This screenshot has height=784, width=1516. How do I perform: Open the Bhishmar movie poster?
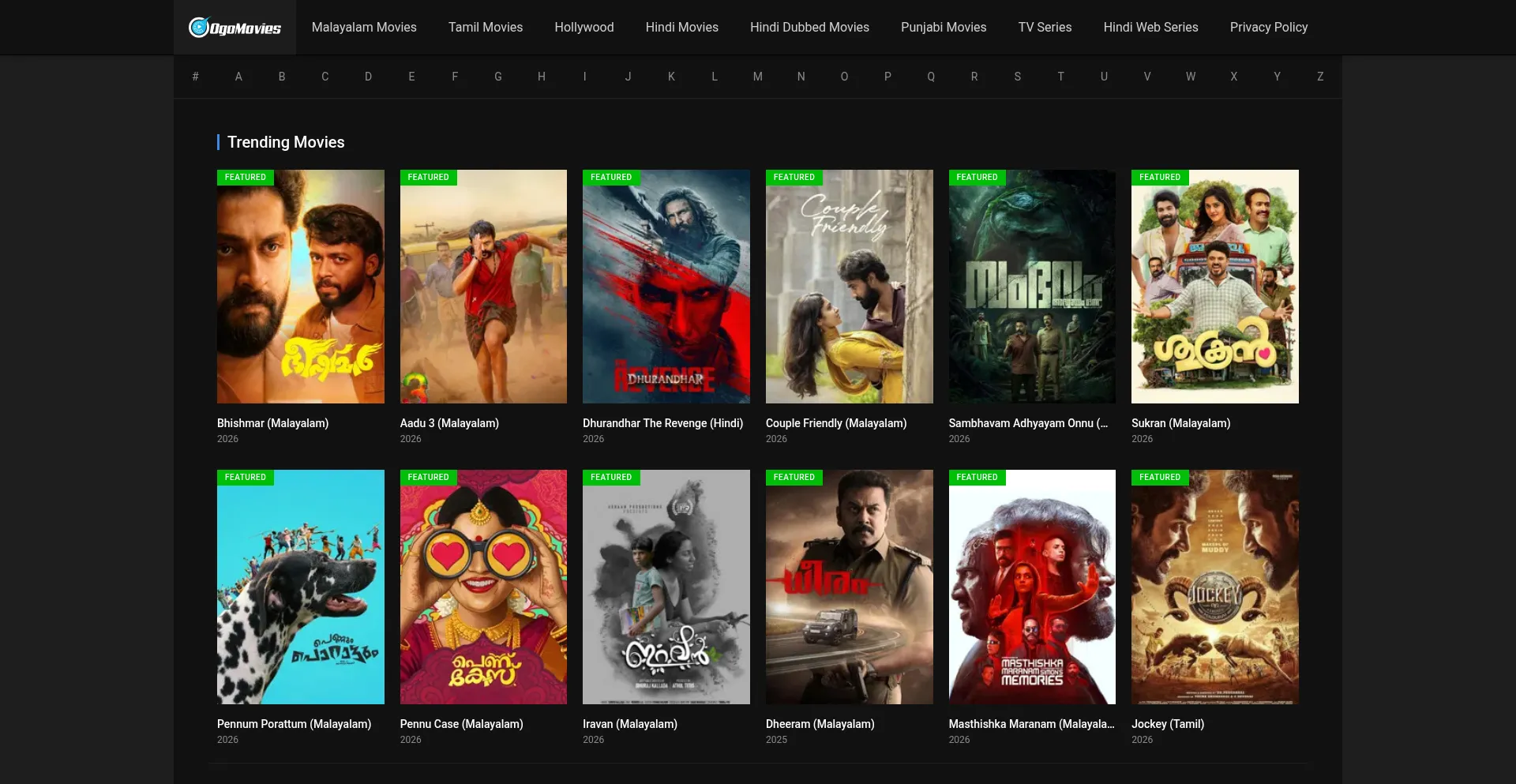point(301,287)
